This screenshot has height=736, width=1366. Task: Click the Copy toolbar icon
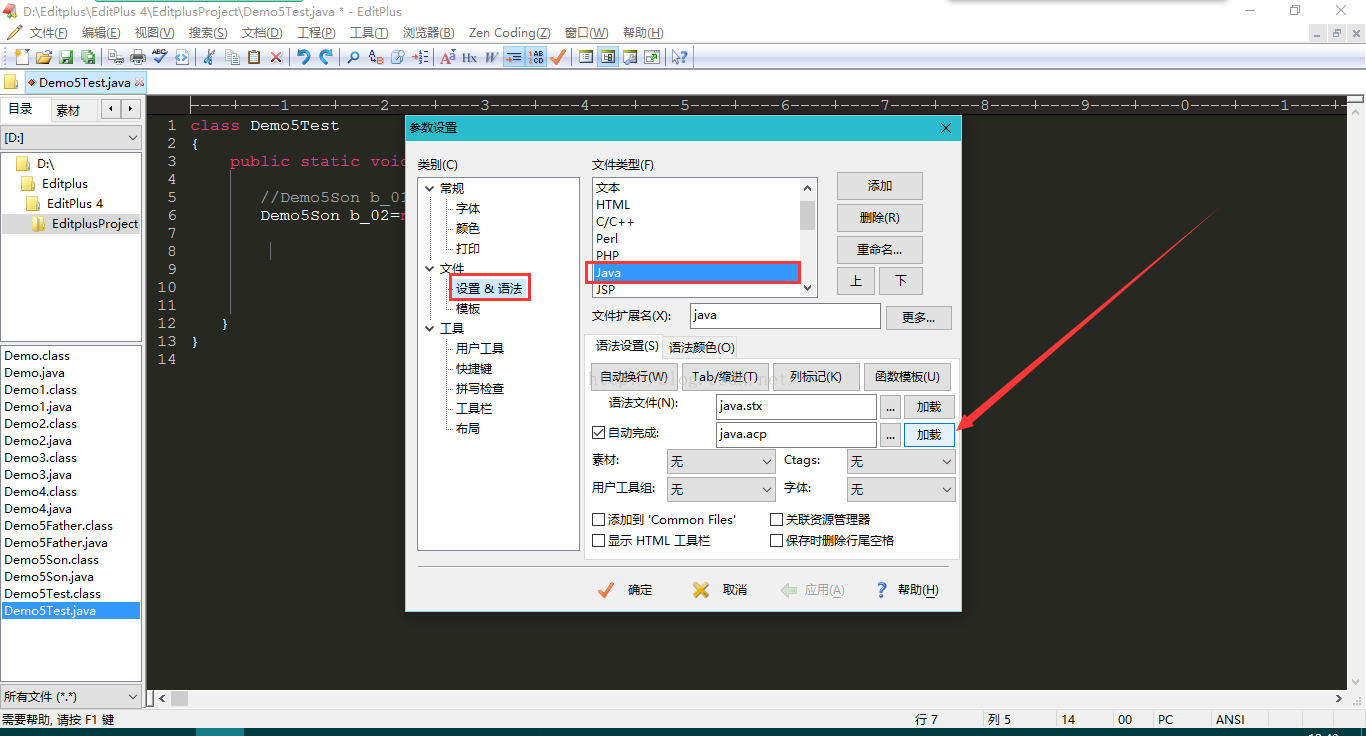(x=232, y=57)
